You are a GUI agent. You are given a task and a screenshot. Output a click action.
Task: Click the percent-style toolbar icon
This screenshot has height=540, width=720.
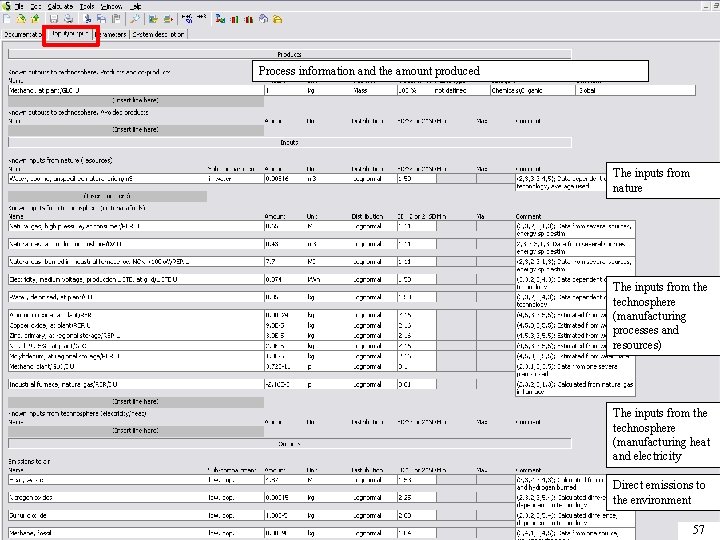click(187, 18)
